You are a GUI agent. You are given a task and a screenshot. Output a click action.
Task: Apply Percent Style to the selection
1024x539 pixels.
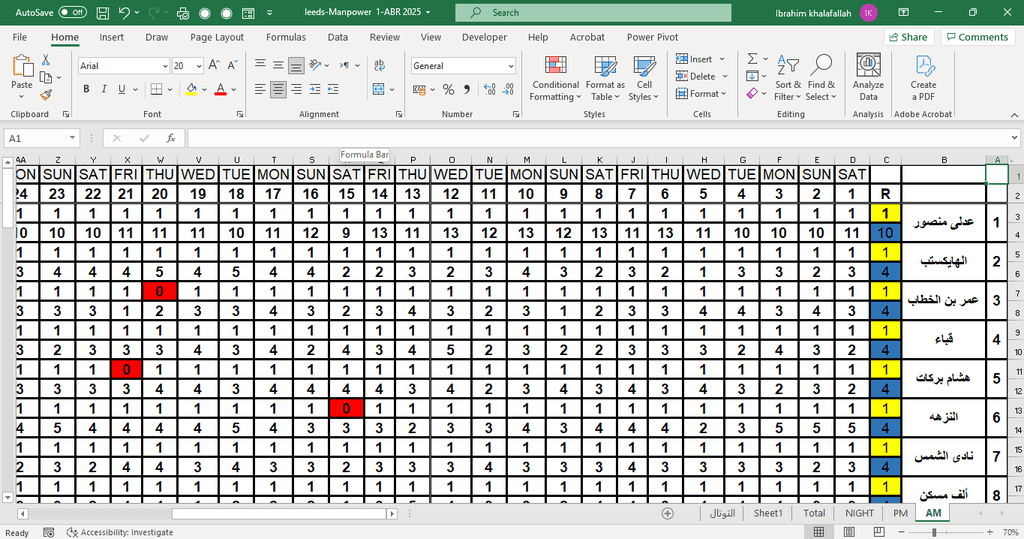click(x=448, y=90)
